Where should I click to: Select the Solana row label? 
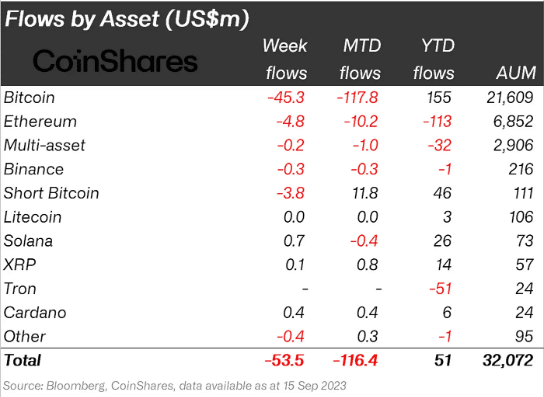pos(28,241)
